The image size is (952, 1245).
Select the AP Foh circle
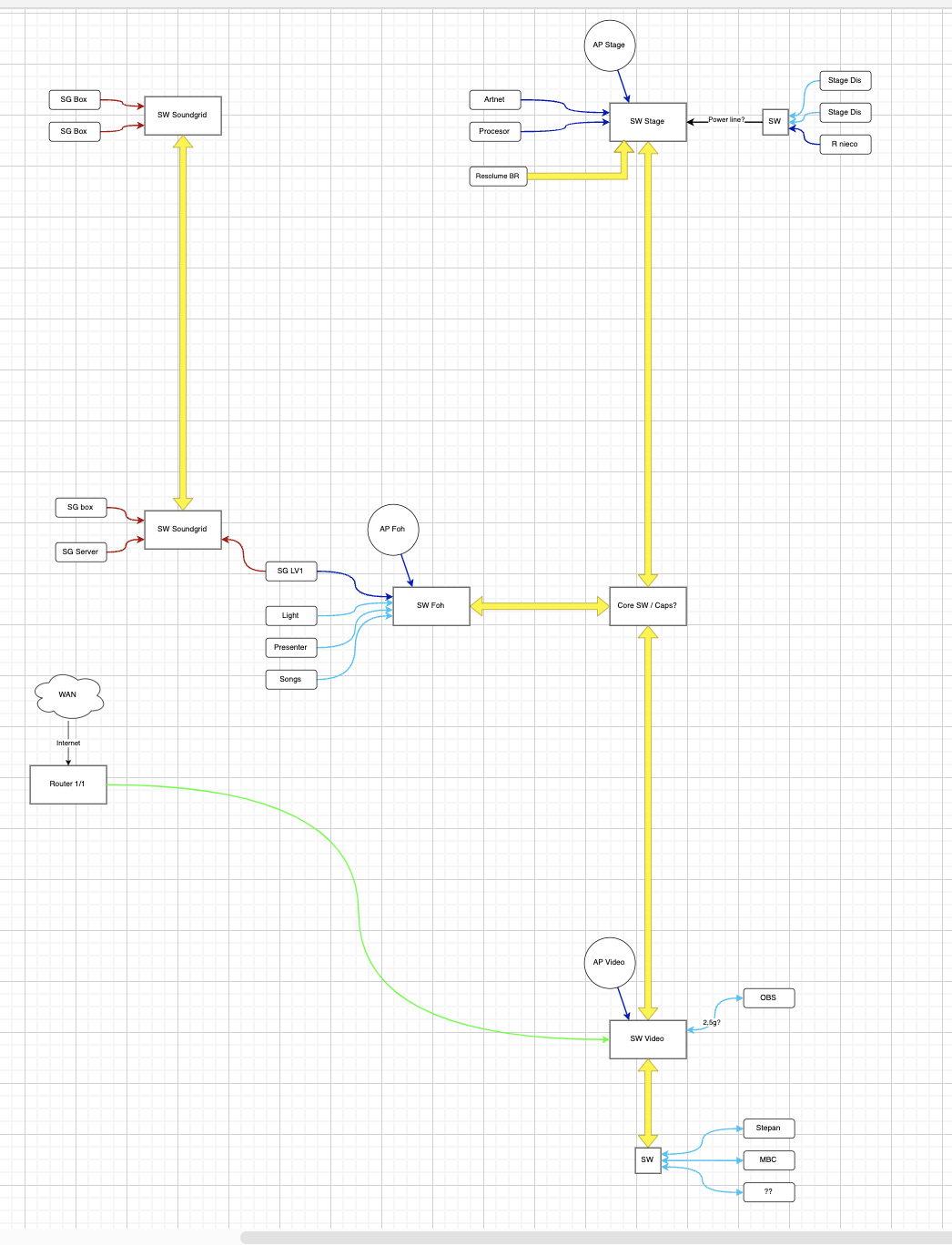pyautogui.click(x=393, y=530)
